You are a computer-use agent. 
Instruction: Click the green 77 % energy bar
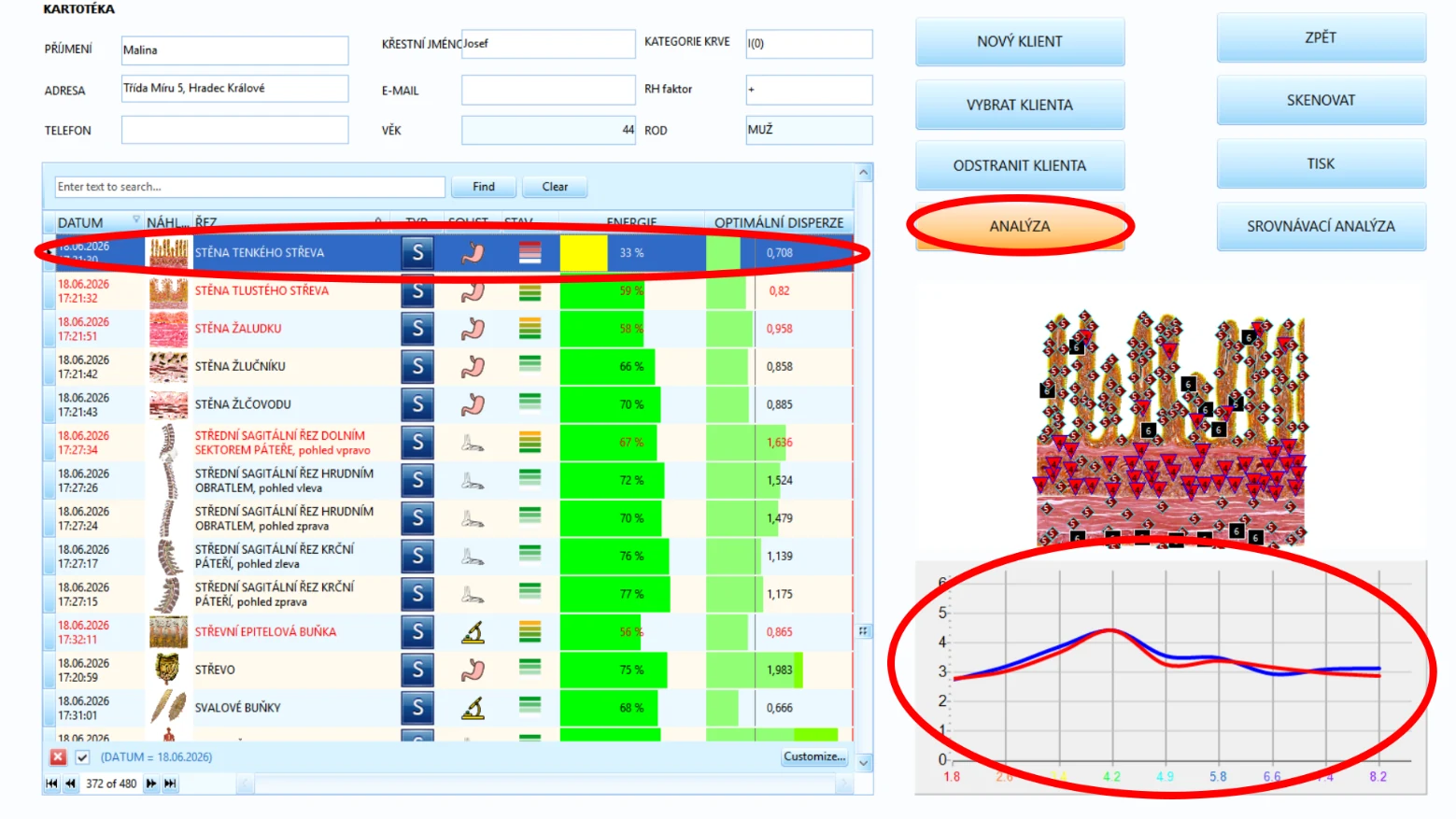[x=615, y=594]
